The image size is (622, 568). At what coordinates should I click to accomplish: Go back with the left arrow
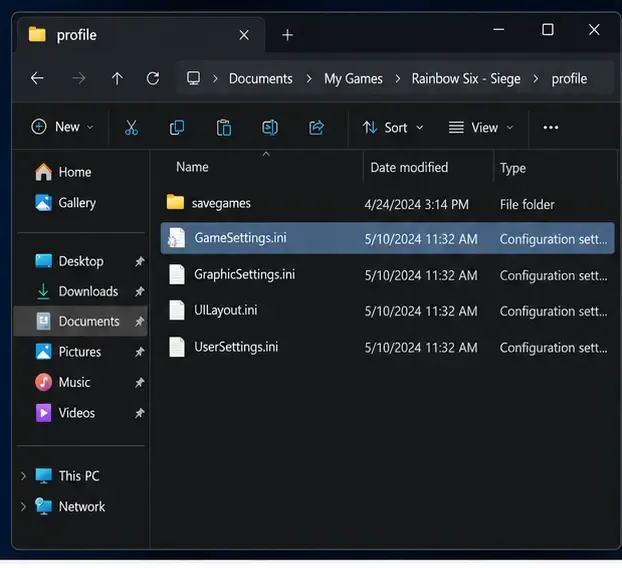tap(37, 78)
